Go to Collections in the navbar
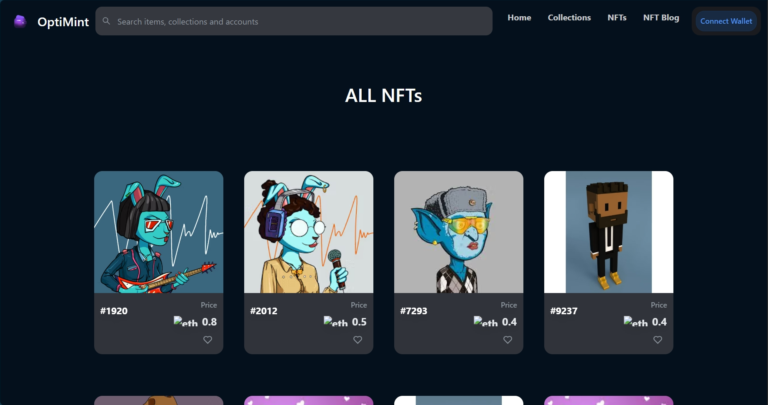768x405 pixels. [569, 18]
